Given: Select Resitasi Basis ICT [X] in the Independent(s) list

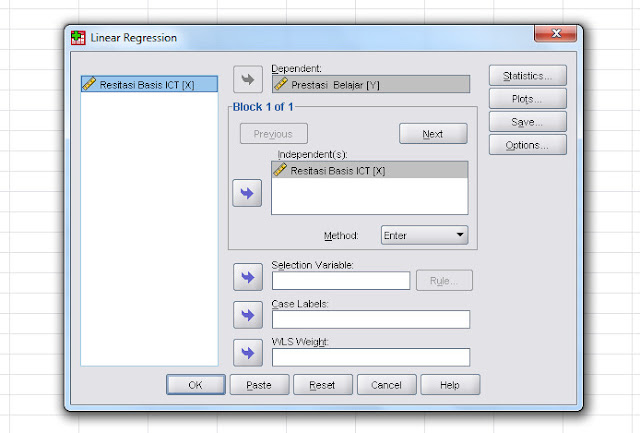Looking at the screenshot, I should pyautogui.click(x=369, y=170).
